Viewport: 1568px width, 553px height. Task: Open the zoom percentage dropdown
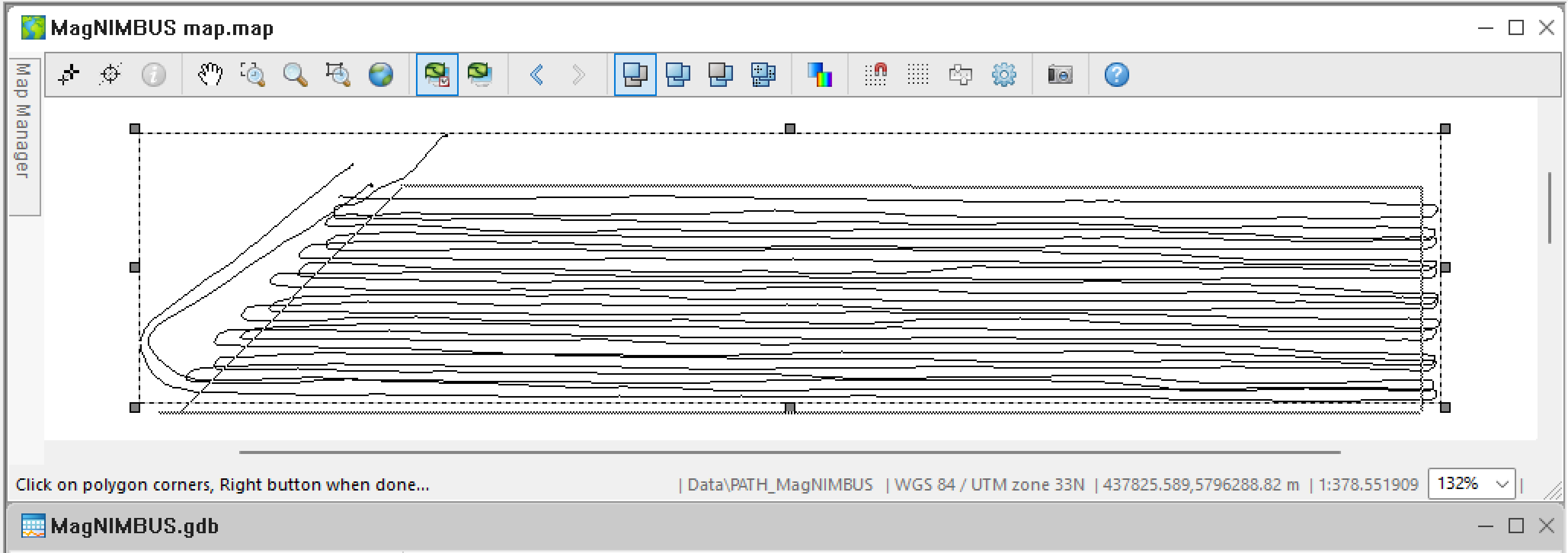[x=1472, y=483]
